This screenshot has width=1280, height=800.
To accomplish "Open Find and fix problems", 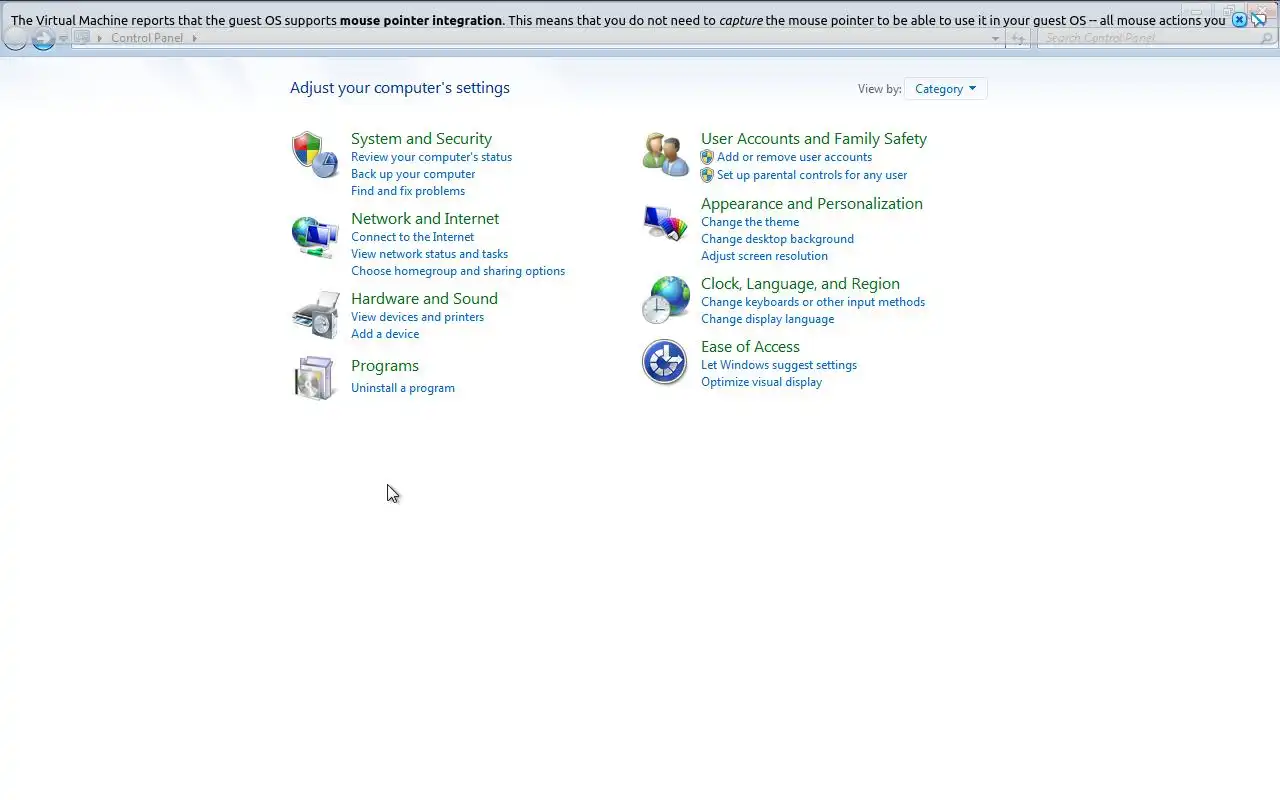I will click(x=408, y=191).
